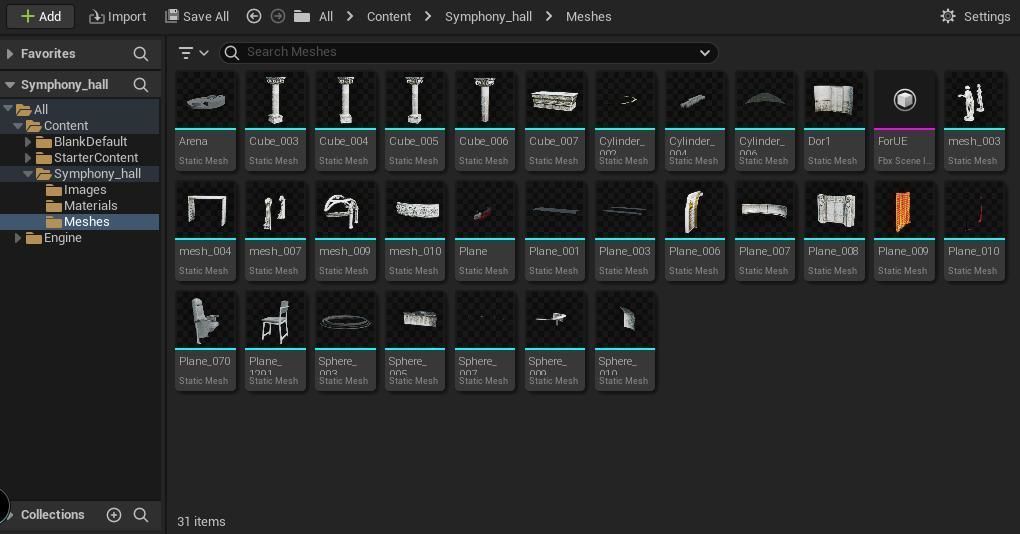Expand the BlankDefault folder
This screenshot has height=534, width=1020.
tap(28, 141)
